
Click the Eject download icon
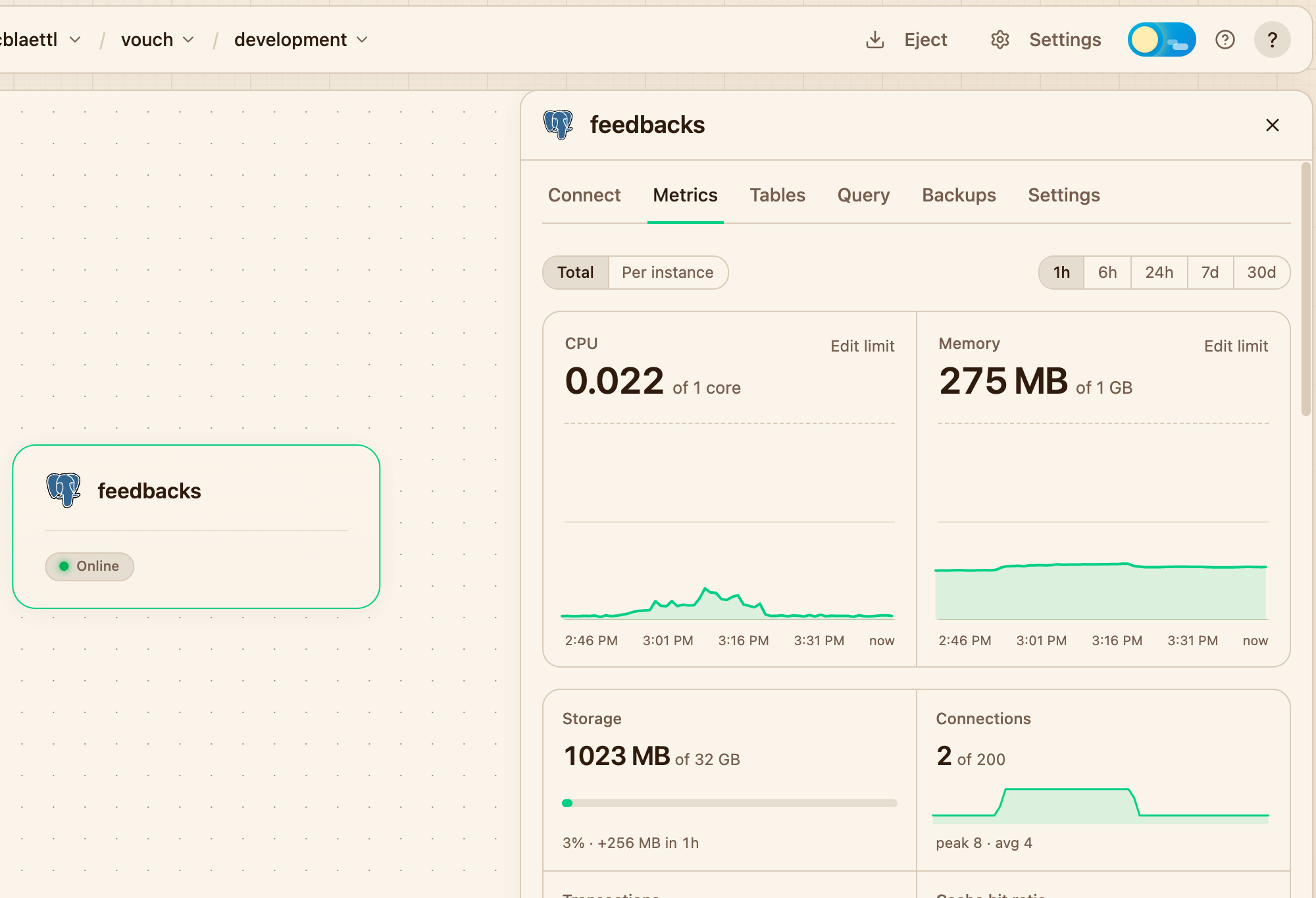(874, 40)
